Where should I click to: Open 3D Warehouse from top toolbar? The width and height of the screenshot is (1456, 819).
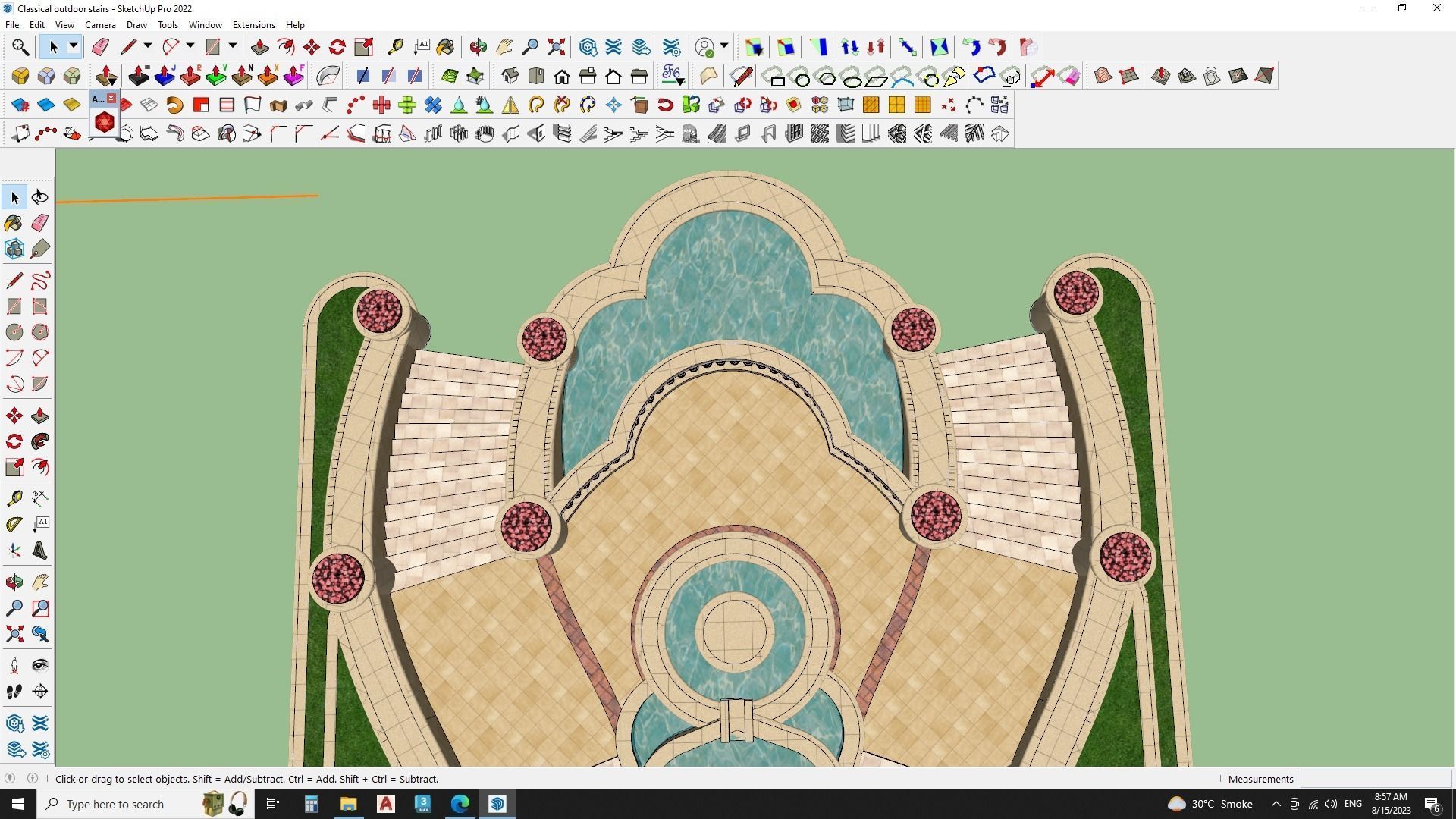coord(588,47)
